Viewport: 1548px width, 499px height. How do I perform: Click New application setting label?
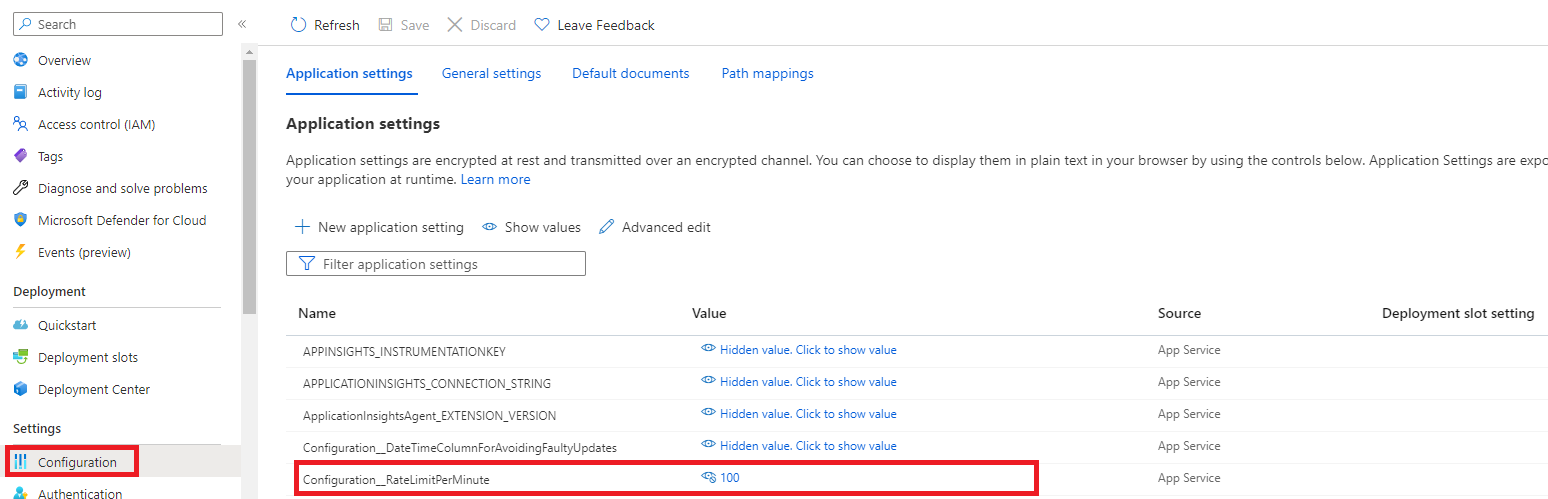[391, 227]
